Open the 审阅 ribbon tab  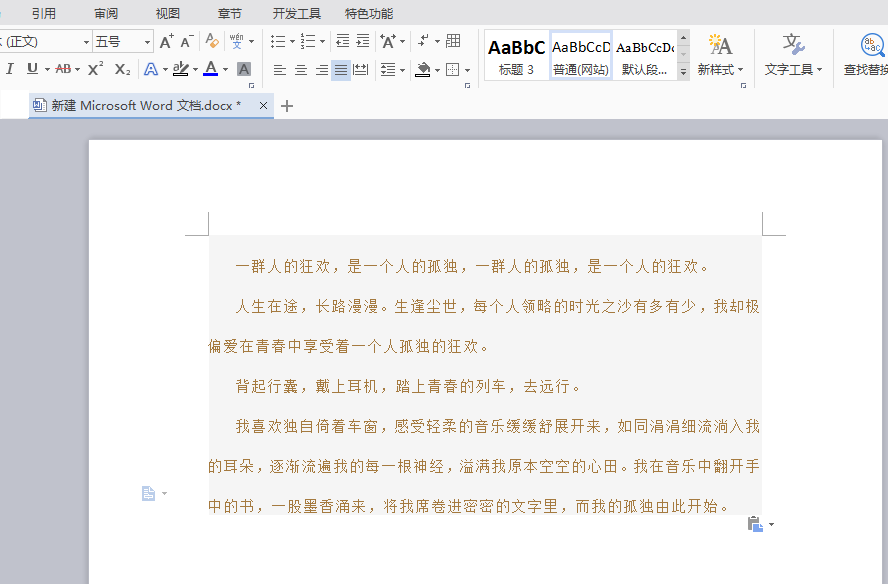[x=106, y=14]
